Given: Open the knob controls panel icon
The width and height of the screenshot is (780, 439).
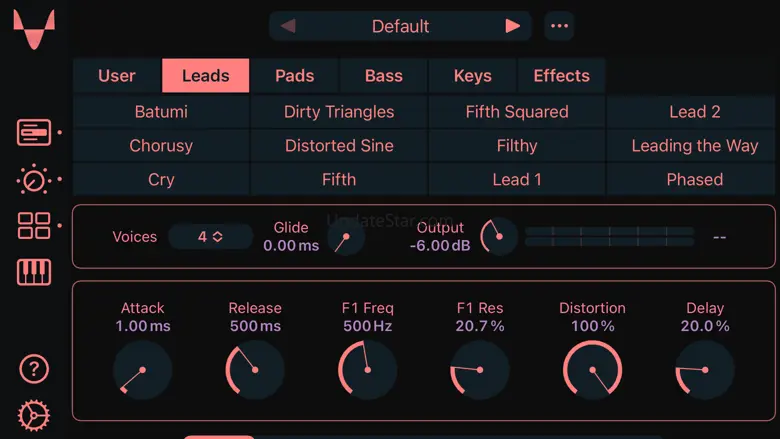Looking at the screenshot, I should (x=33, y=180).
